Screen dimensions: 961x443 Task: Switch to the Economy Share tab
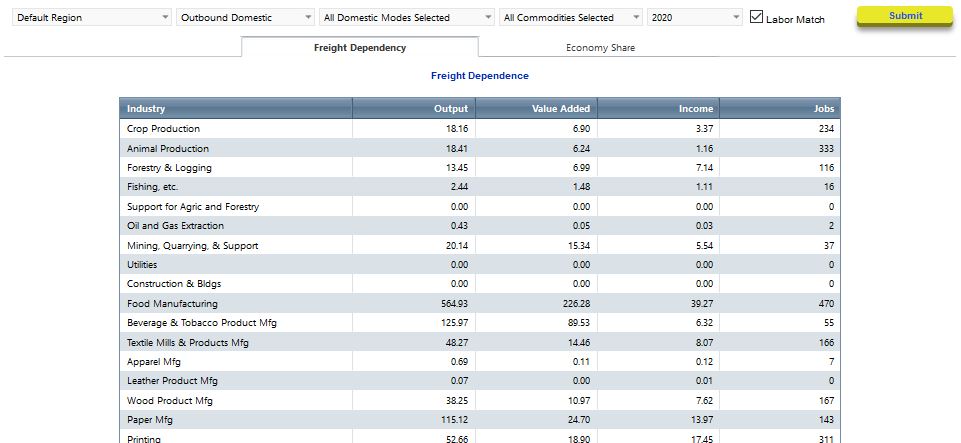pyautogui.click(x=600, y=48)
